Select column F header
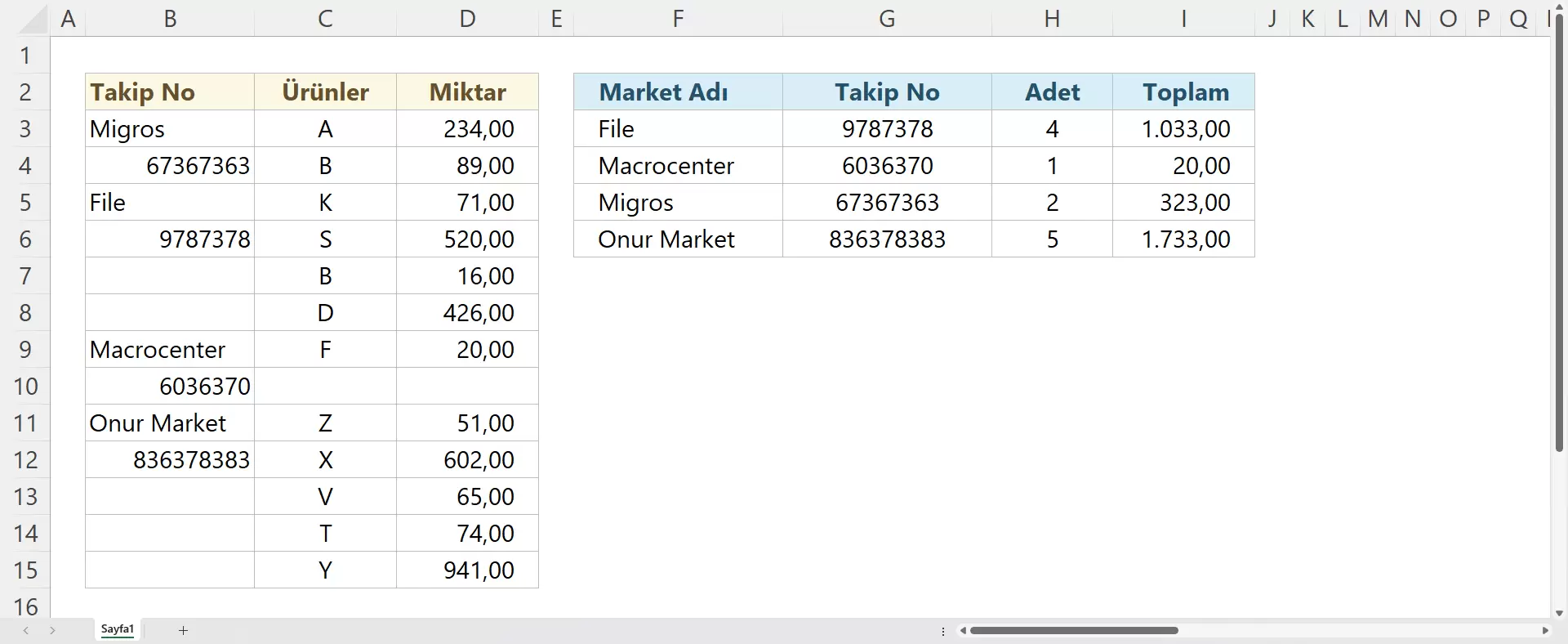 pos(678,19)
